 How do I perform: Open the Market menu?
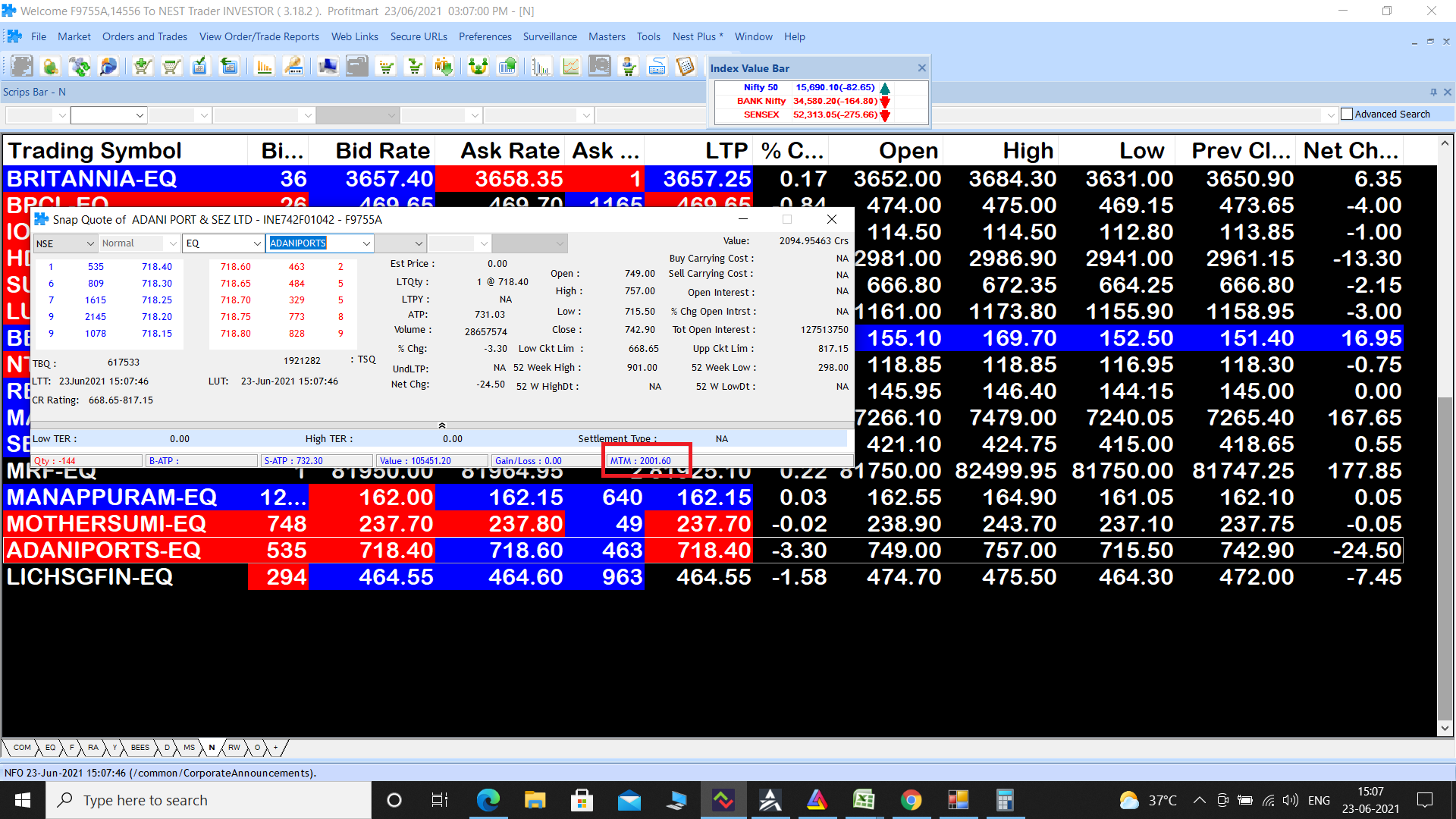(74, 36)
